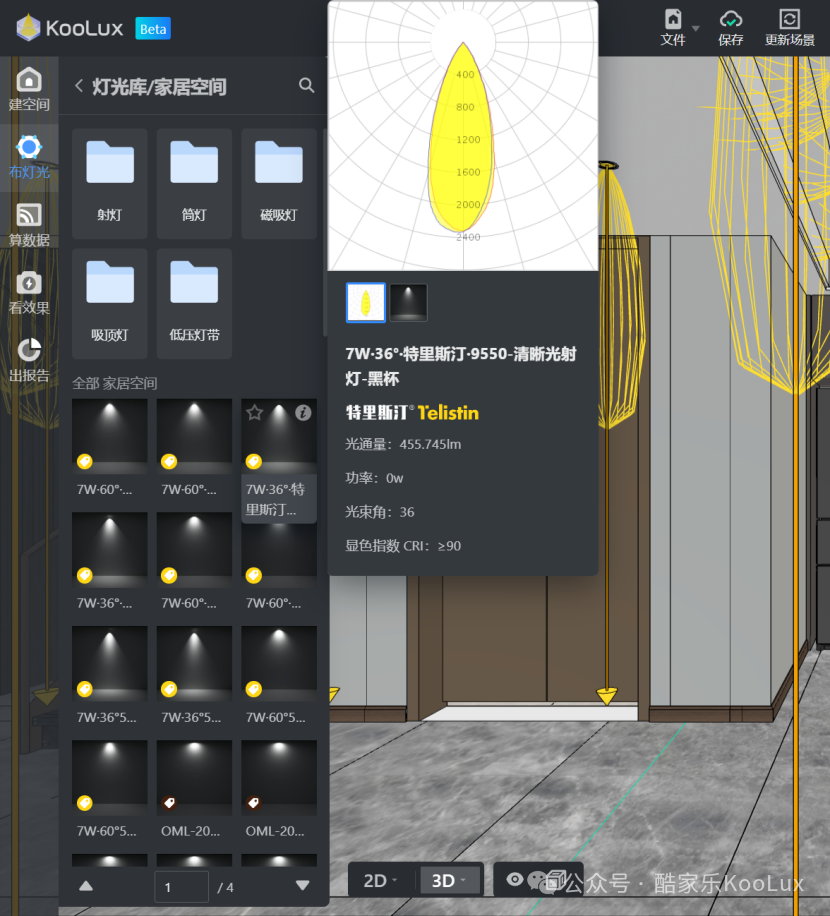Click the 功率: 0w value
This screenshot has width=830, height=916.
click(374, 478)
